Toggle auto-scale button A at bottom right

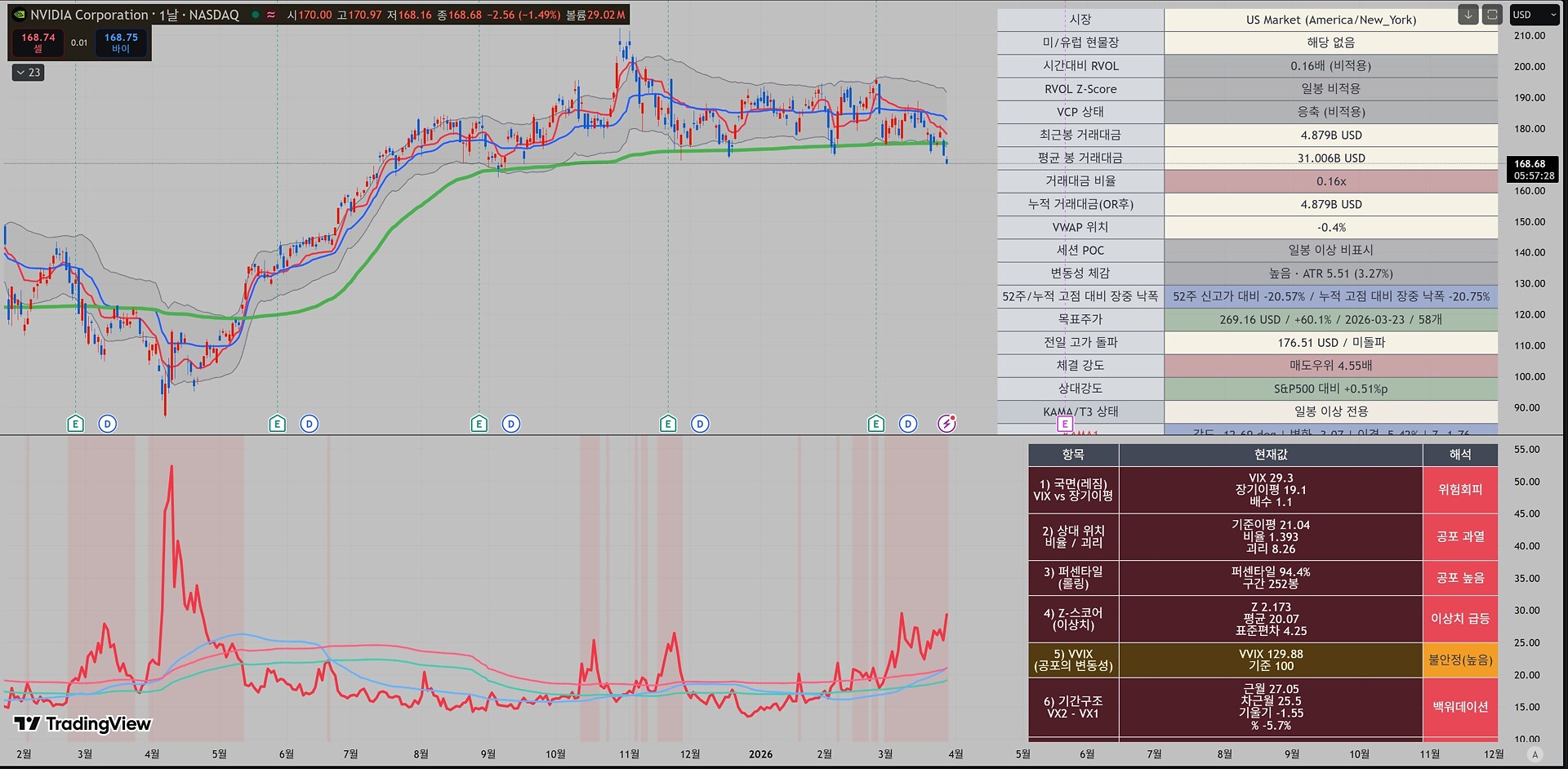pyautogui.click(x=1535, y=754)
